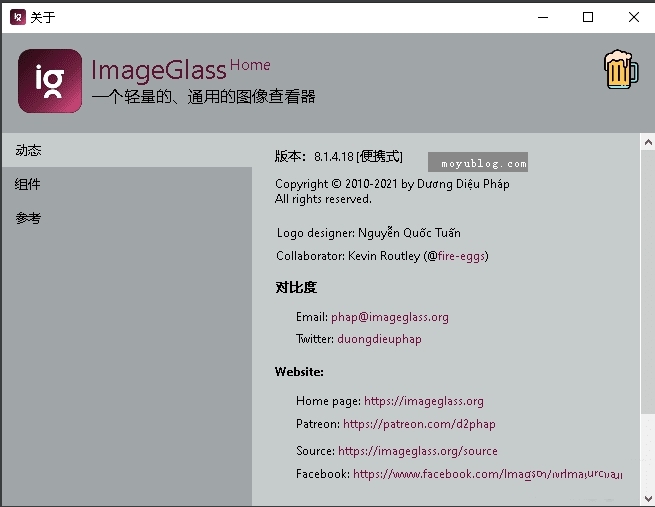
Task: Click the Home edition label
Action: (250, 65)
